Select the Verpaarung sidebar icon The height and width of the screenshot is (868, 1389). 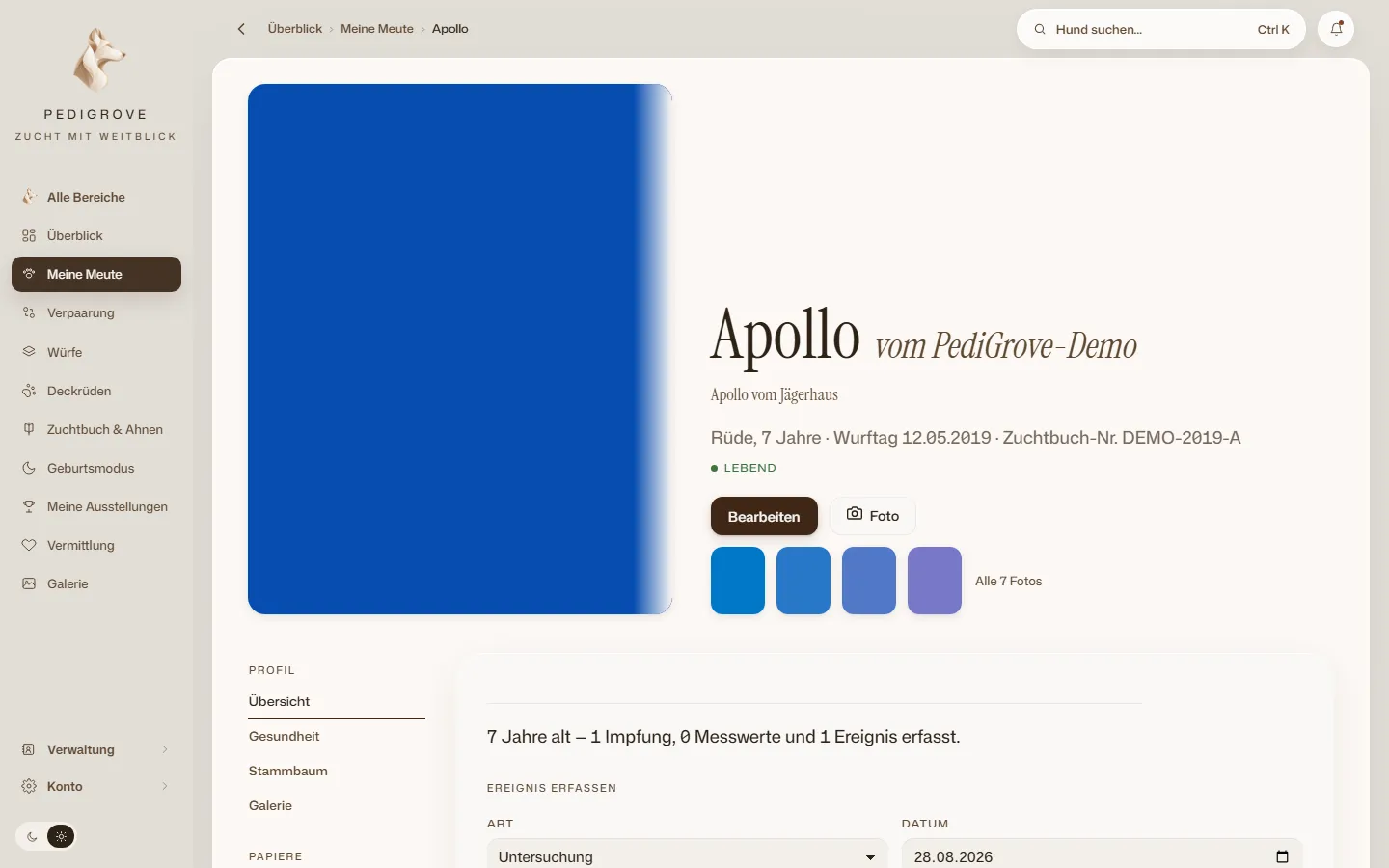pyautogui.click(x=29, y=312)
